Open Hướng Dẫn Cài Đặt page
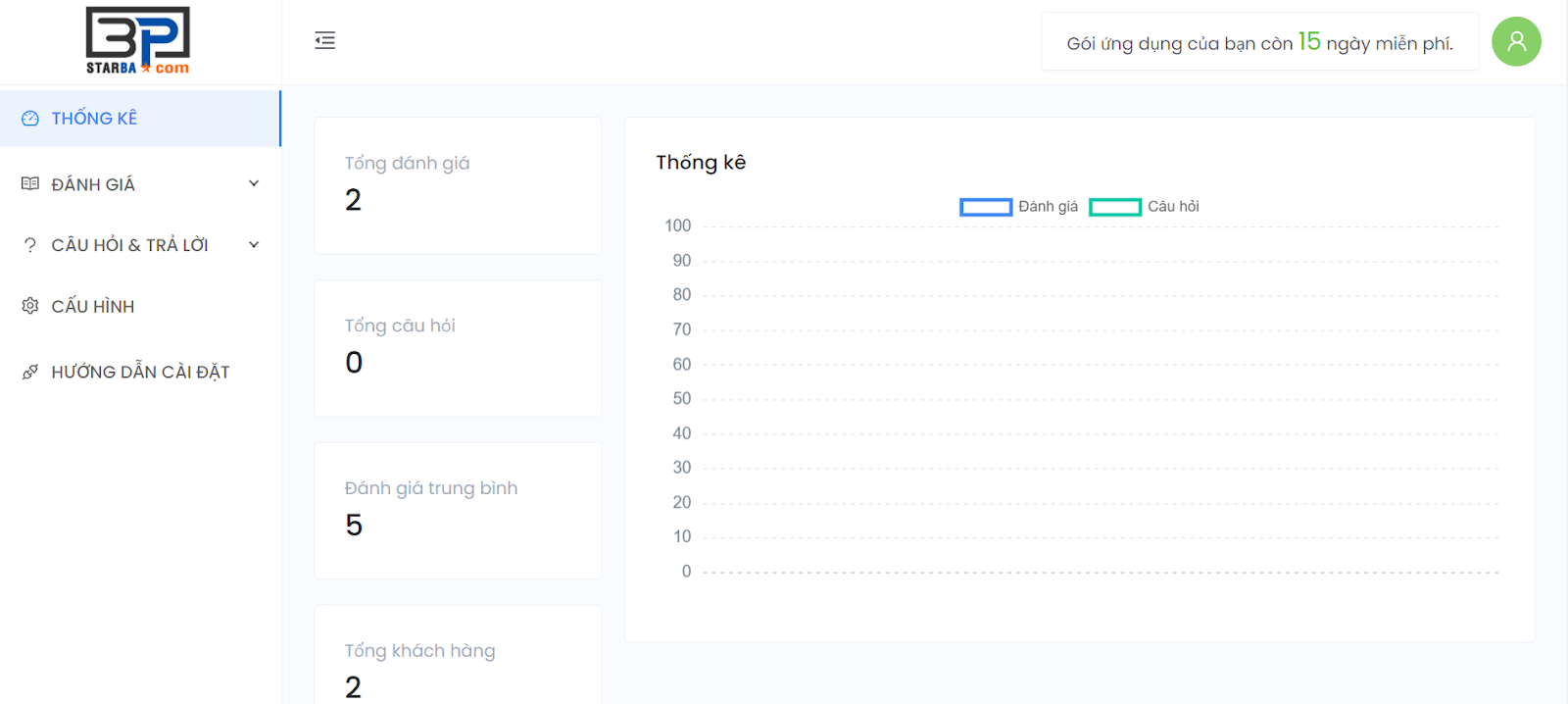1568x704 pixels. coord(140,373)
